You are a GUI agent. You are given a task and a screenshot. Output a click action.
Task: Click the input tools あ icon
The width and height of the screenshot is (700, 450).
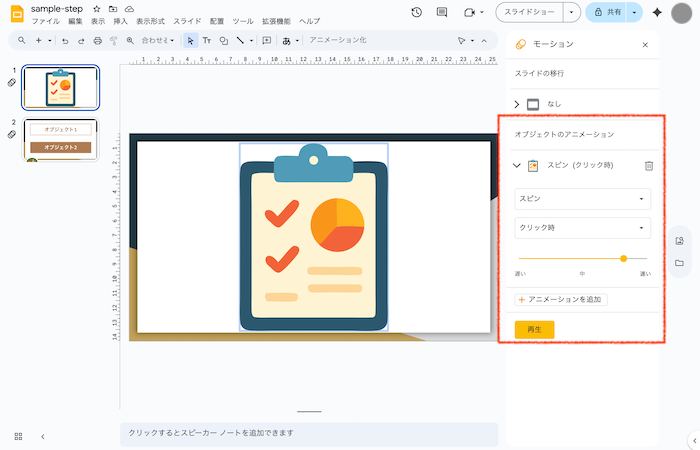coord(287,41)
